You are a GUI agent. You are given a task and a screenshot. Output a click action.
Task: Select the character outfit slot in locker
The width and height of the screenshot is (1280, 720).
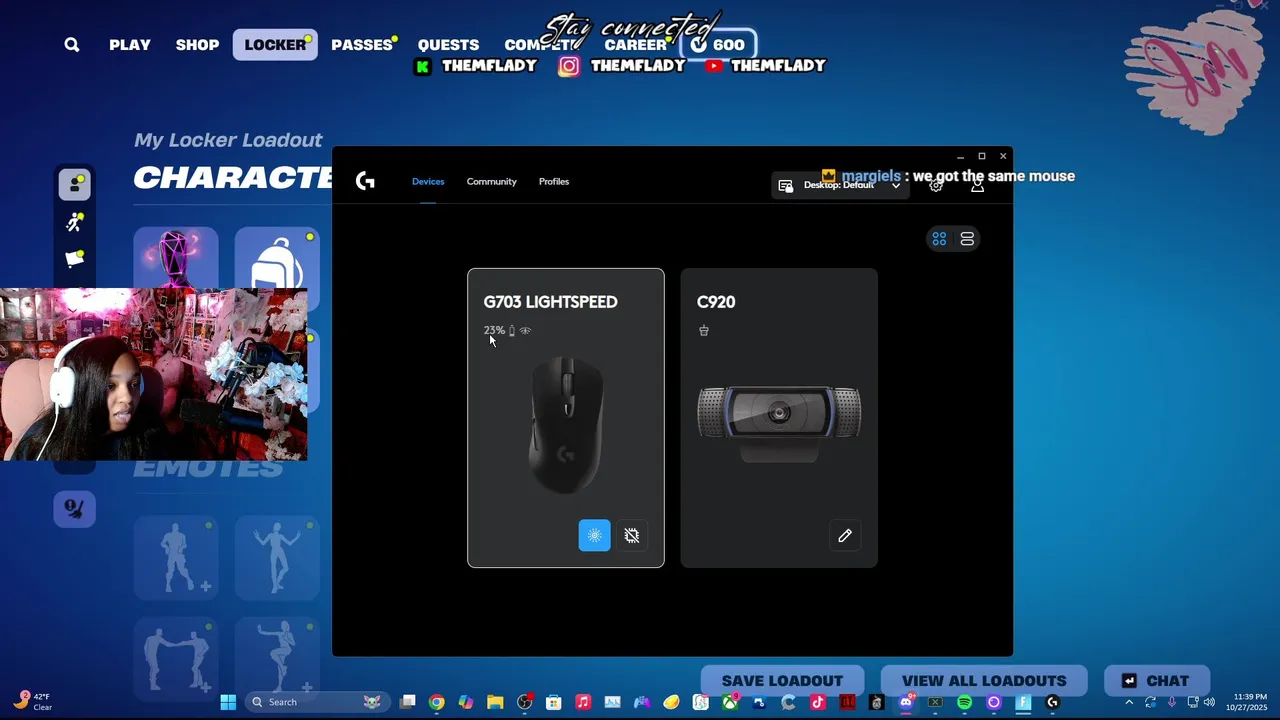click(176, 258)
